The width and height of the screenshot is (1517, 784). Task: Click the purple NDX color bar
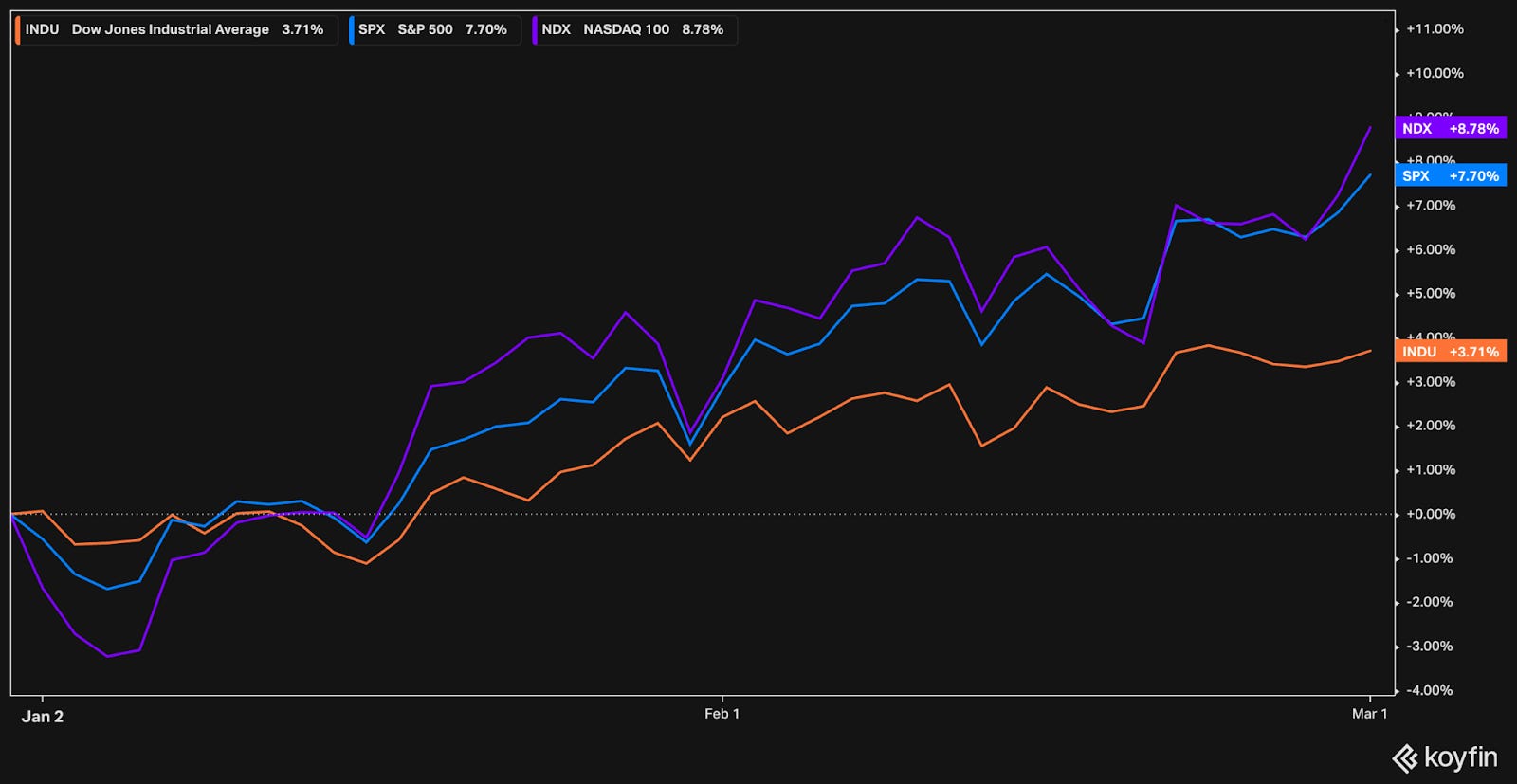(x=534, y=29)
